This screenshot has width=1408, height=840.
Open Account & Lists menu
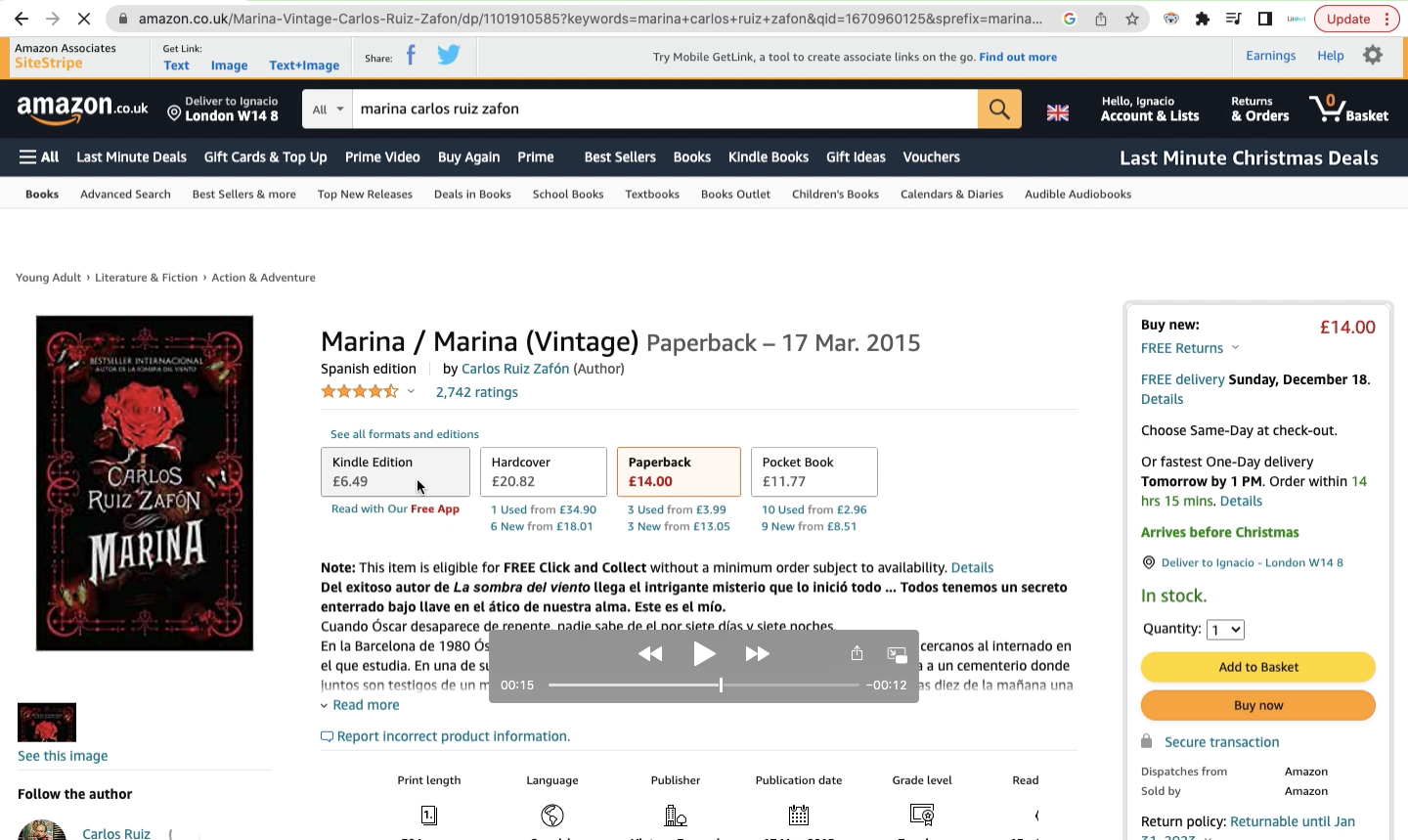1150,109
